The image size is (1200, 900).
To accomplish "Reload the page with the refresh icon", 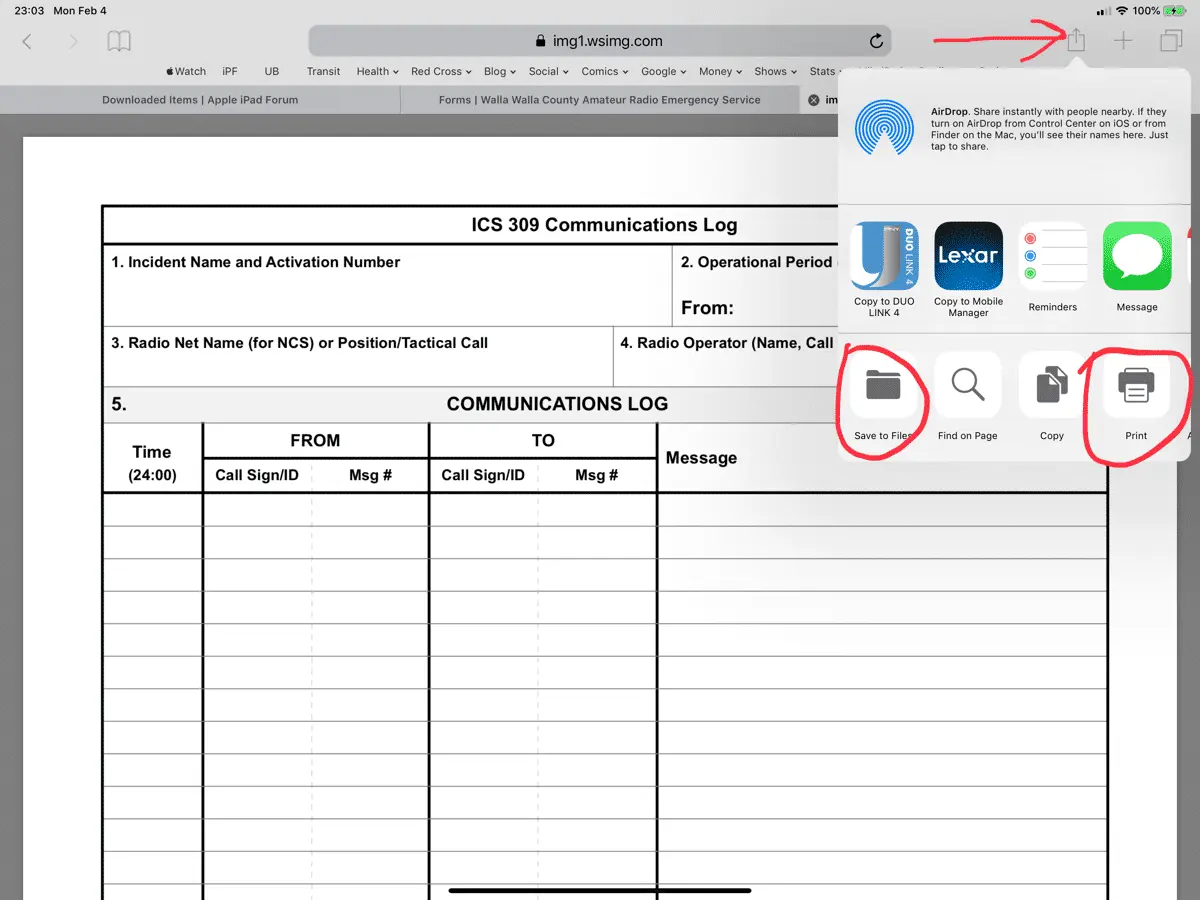I will point(876,41).
